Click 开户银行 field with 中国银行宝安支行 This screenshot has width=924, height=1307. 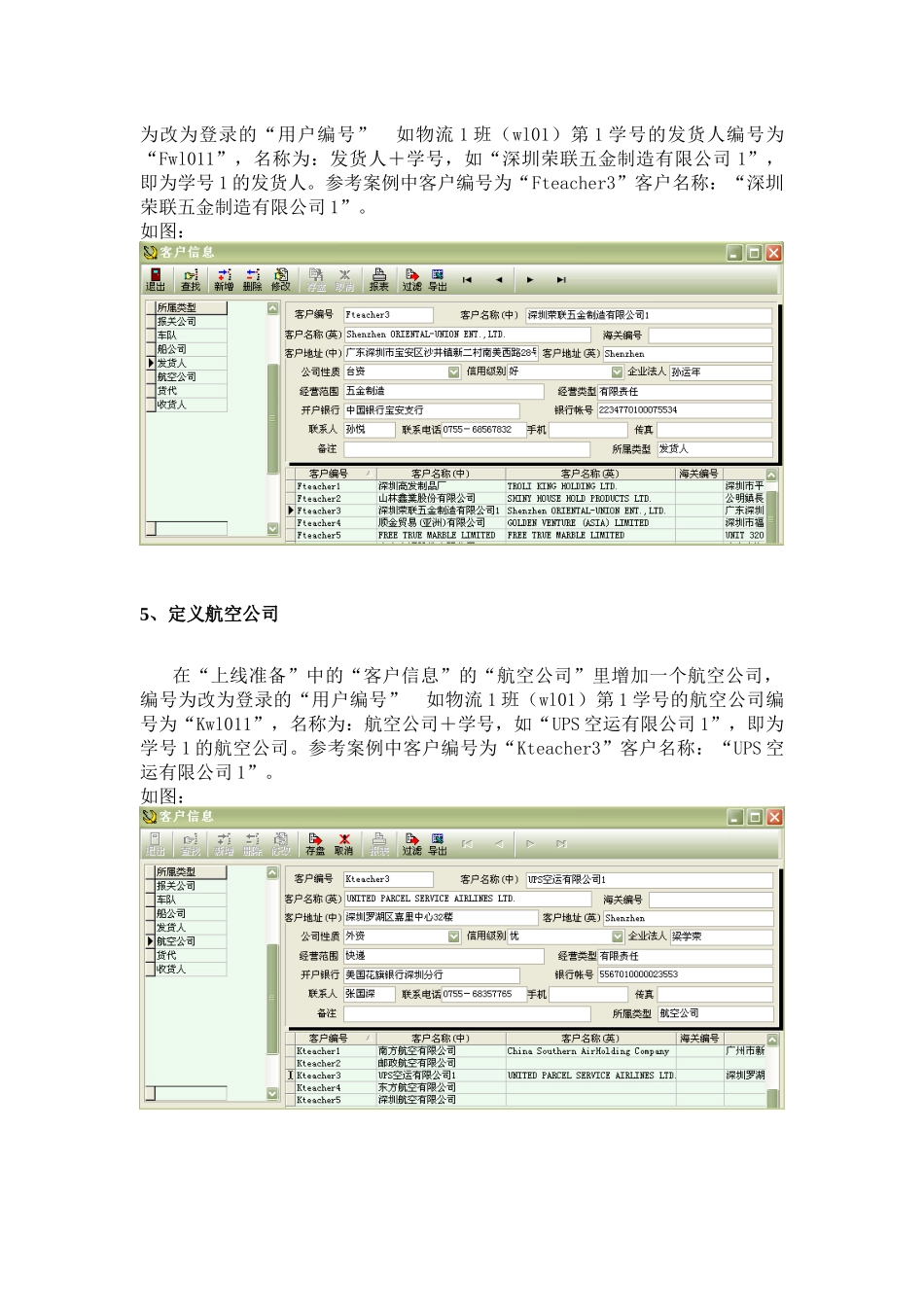pos(431,410)
